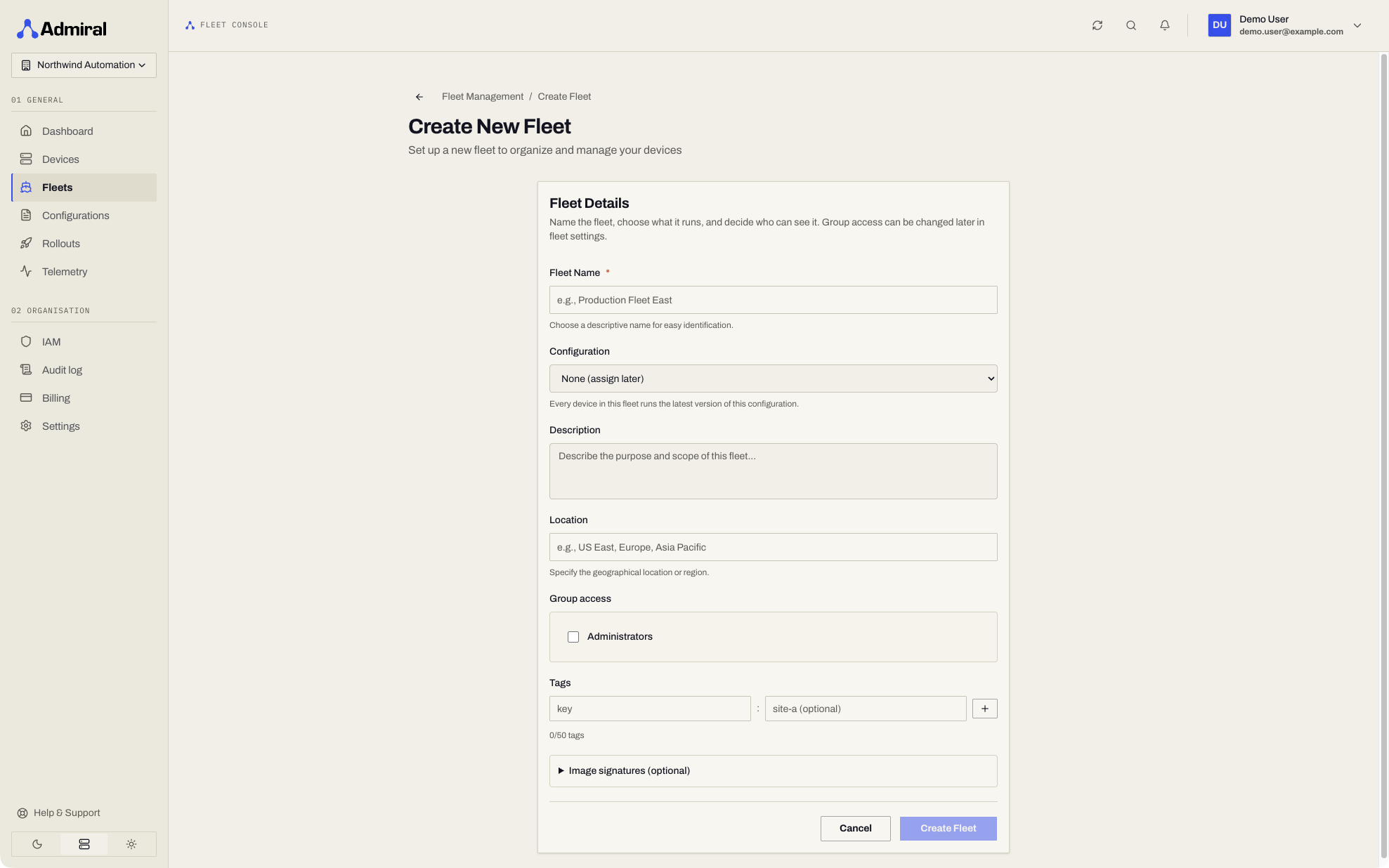This screenshot has width=1389, height=868.
Task: Follow the Fleet Management breadcrumb link
Action: click(x=482, y=97)
